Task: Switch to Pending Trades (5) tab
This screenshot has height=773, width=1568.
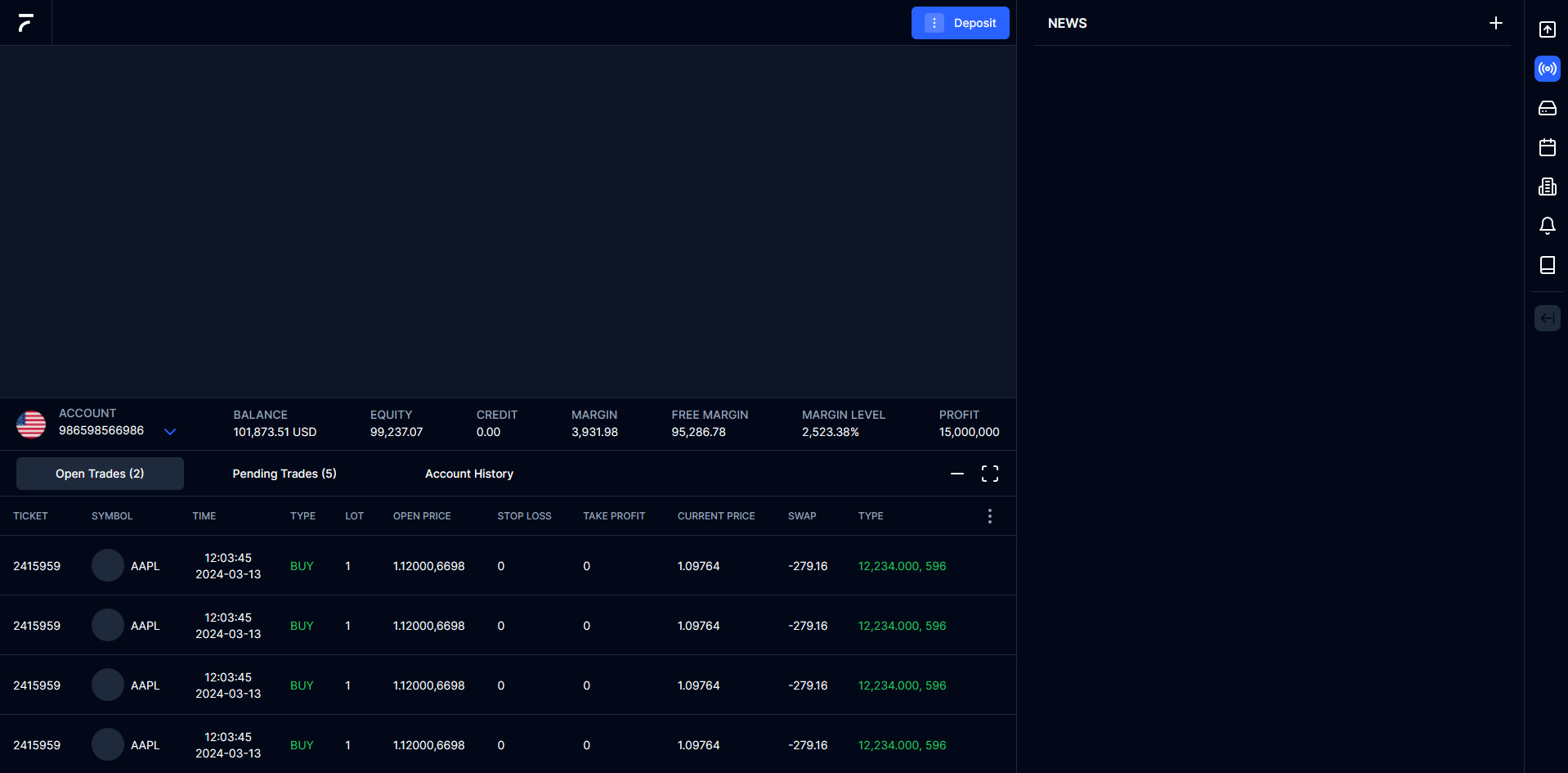Action: tap(284, 474)
